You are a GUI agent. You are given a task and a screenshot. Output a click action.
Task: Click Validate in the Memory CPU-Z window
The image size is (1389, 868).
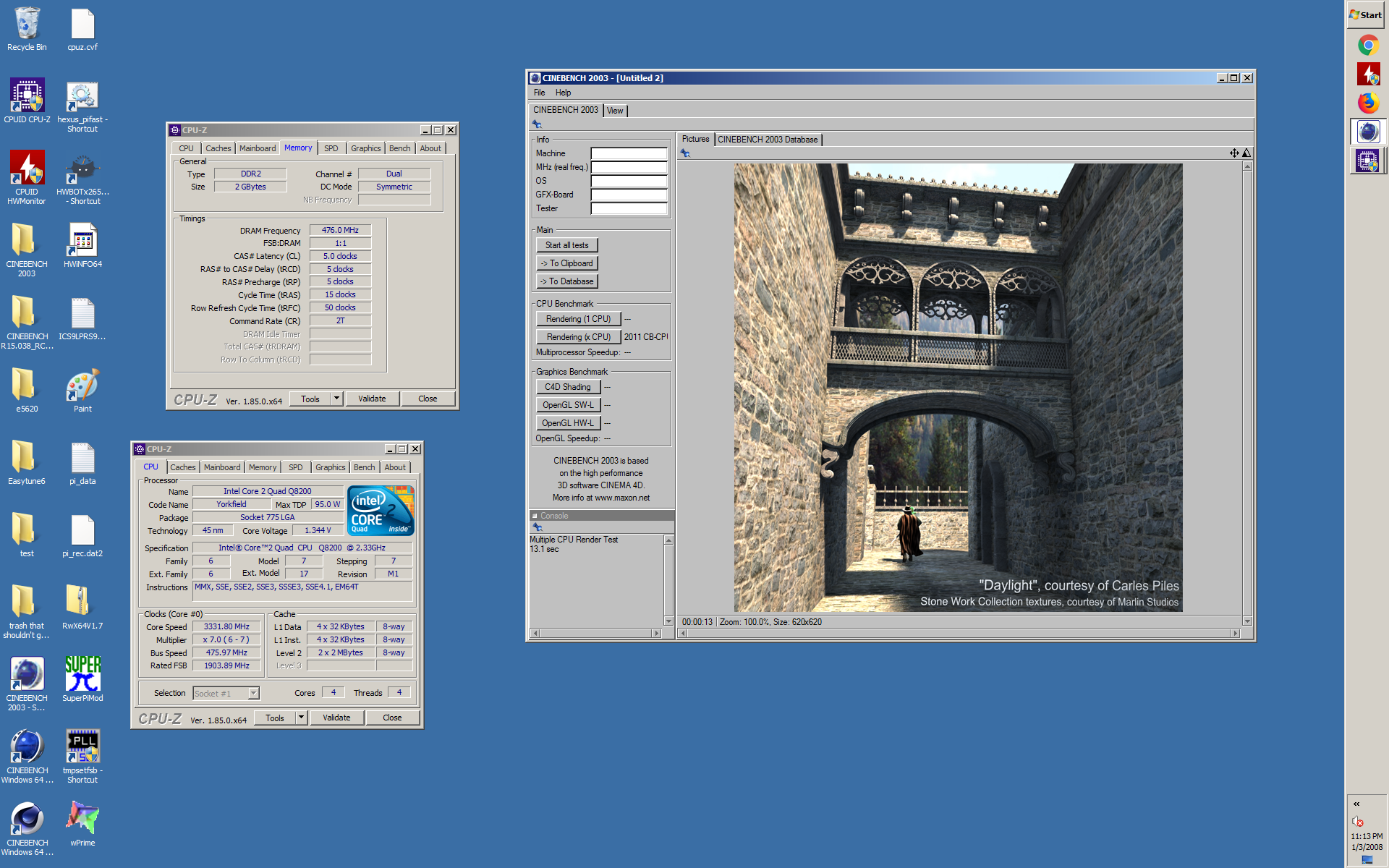coord(372,399)
